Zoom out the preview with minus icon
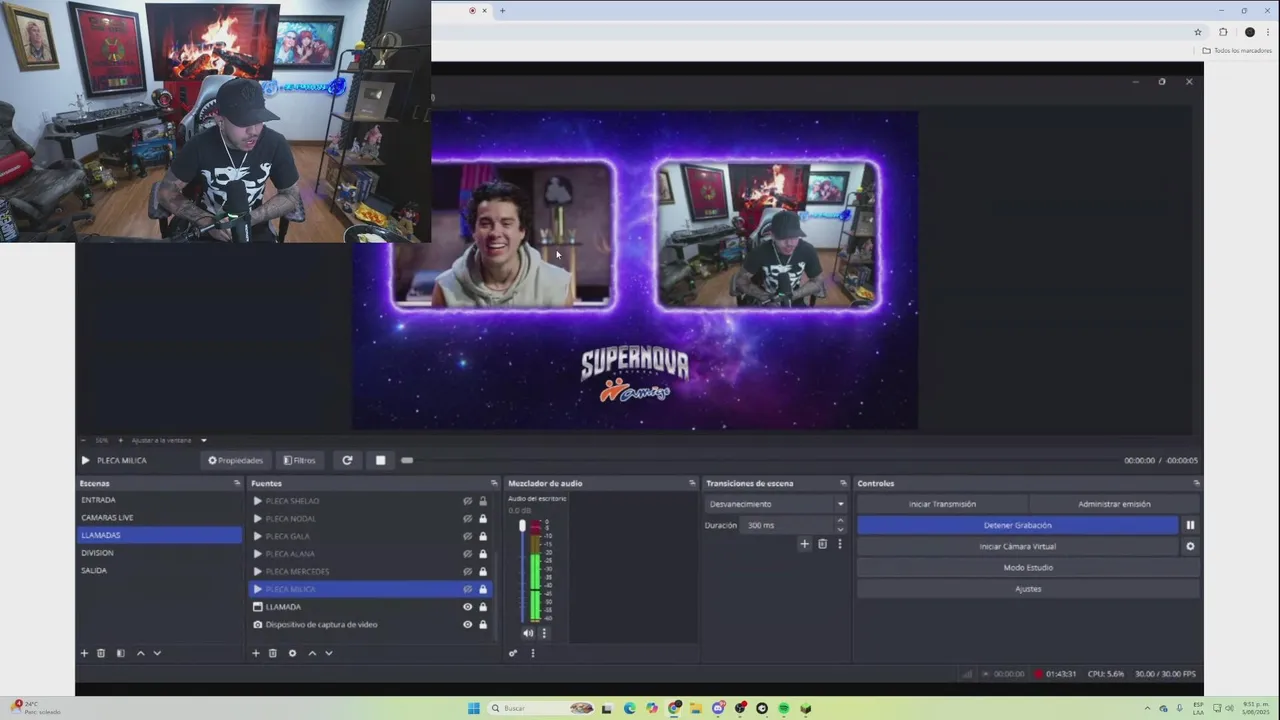The image size is (1280, 720). [x=85, y=440]
